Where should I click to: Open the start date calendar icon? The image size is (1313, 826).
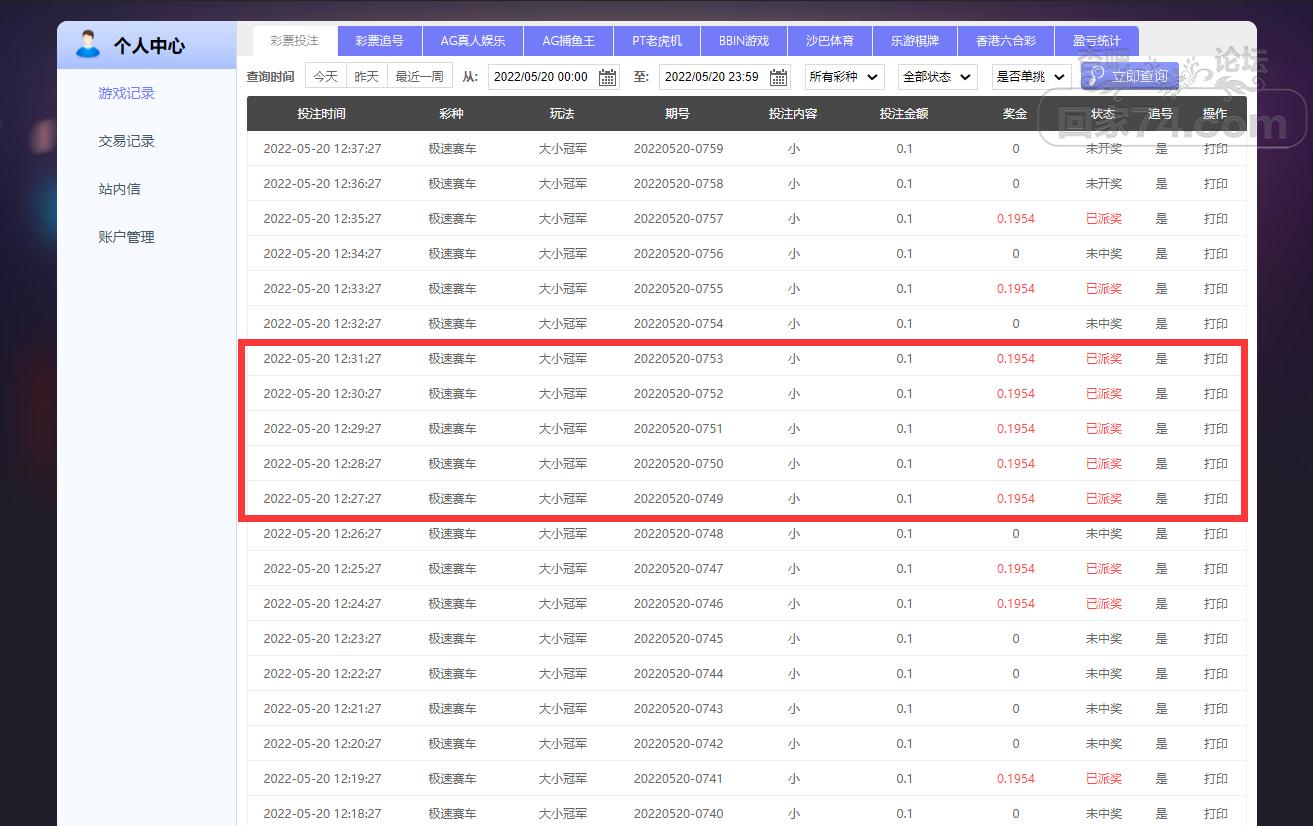point(607,77)
